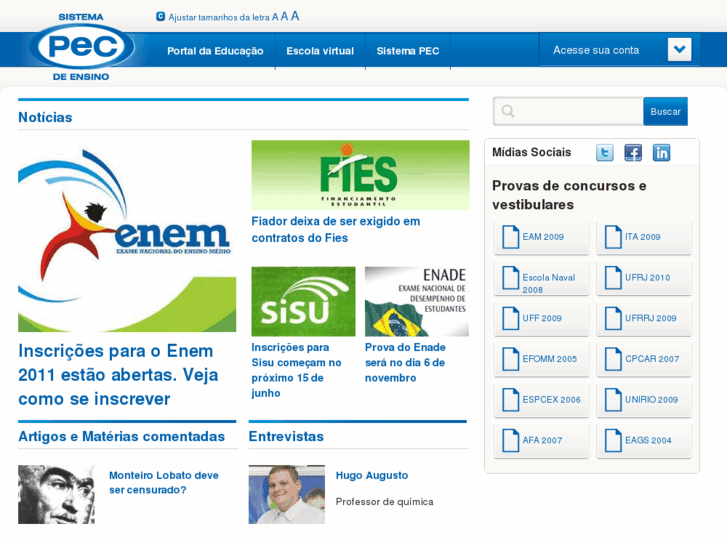Open the CPCAR 2007 exam link
727x545 pixels.
[x=652, y=359]
